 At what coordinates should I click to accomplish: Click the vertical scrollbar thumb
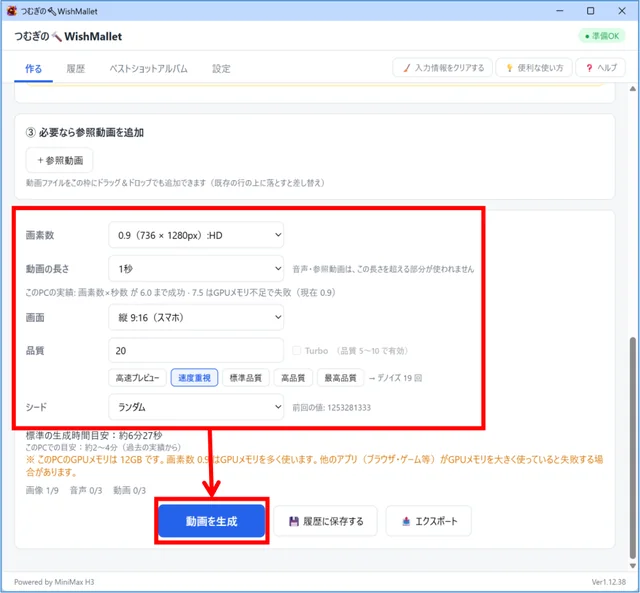[633, 447]
